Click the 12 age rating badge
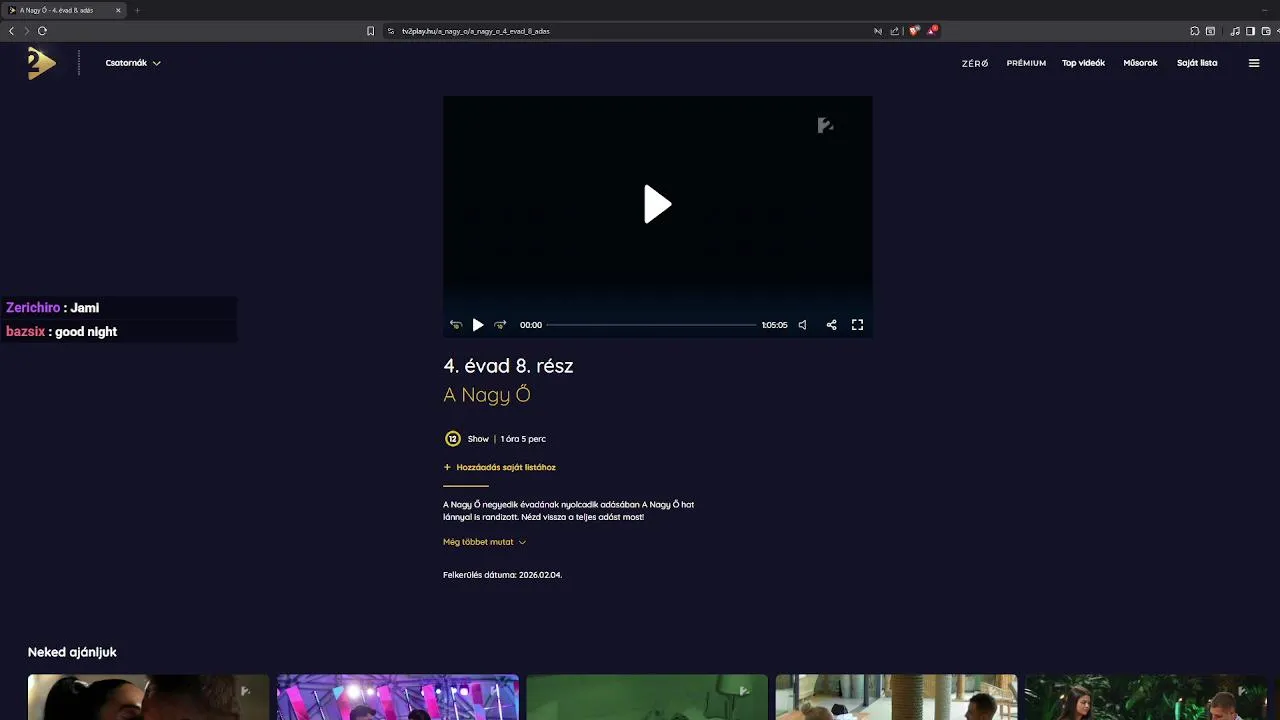The image size is (1280, 720). [453, 439]
